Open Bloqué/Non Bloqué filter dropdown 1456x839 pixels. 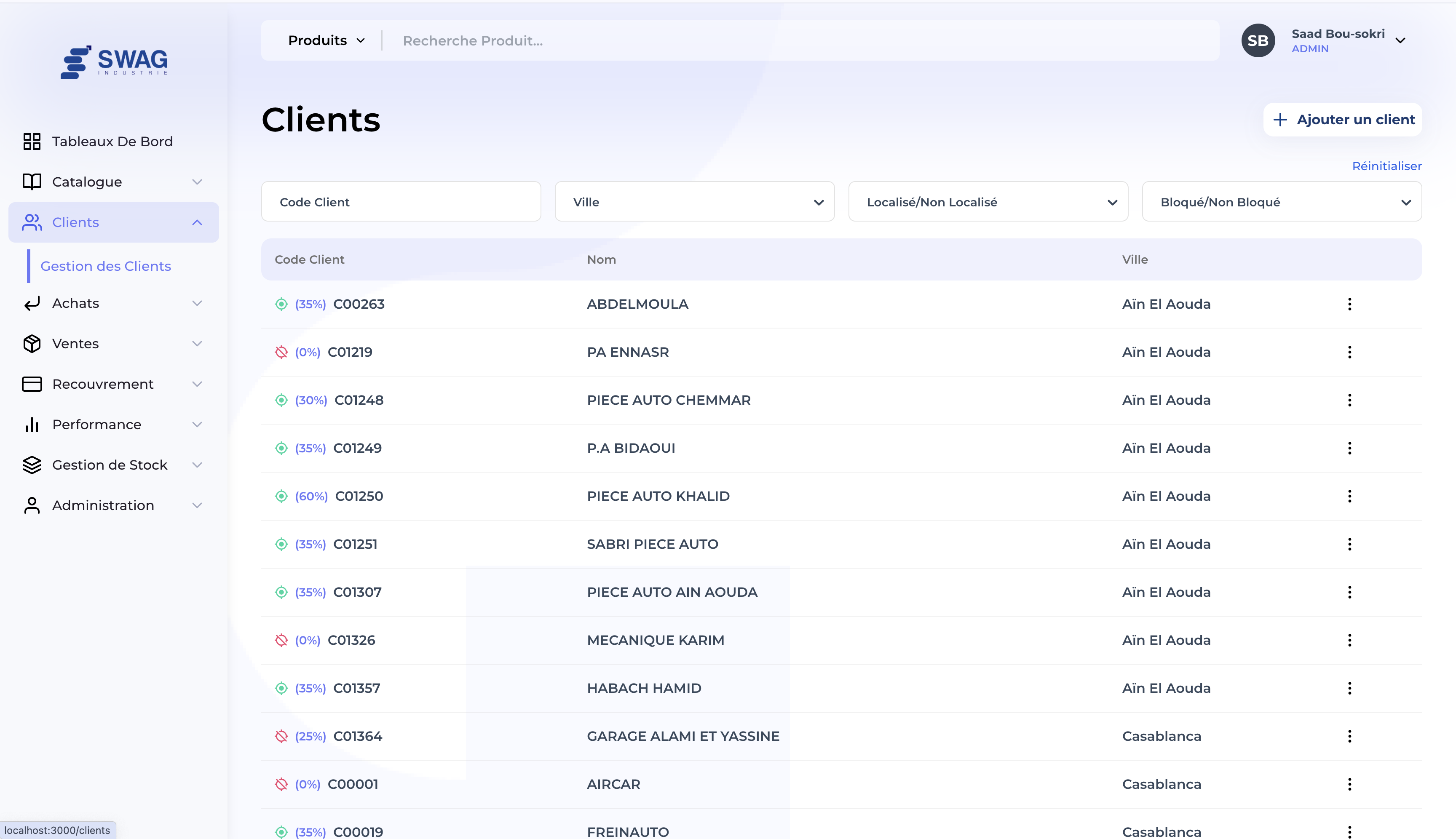1281,202
